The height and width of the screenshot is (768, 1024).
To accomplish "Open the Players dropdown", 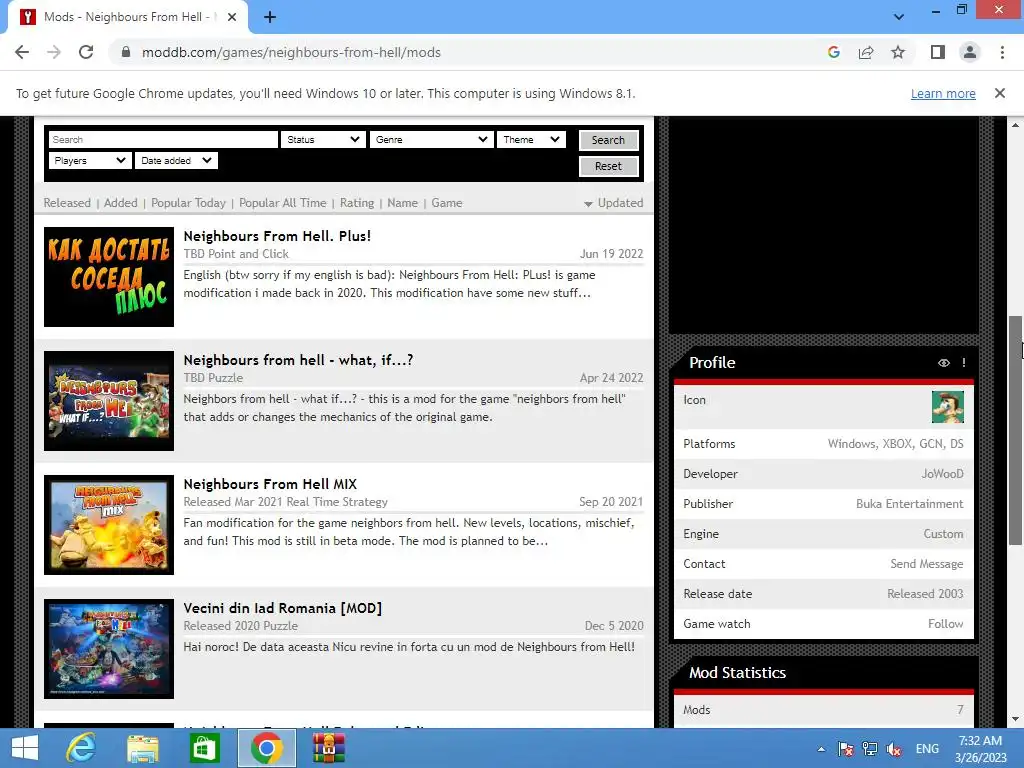I will tap(90, 161).
